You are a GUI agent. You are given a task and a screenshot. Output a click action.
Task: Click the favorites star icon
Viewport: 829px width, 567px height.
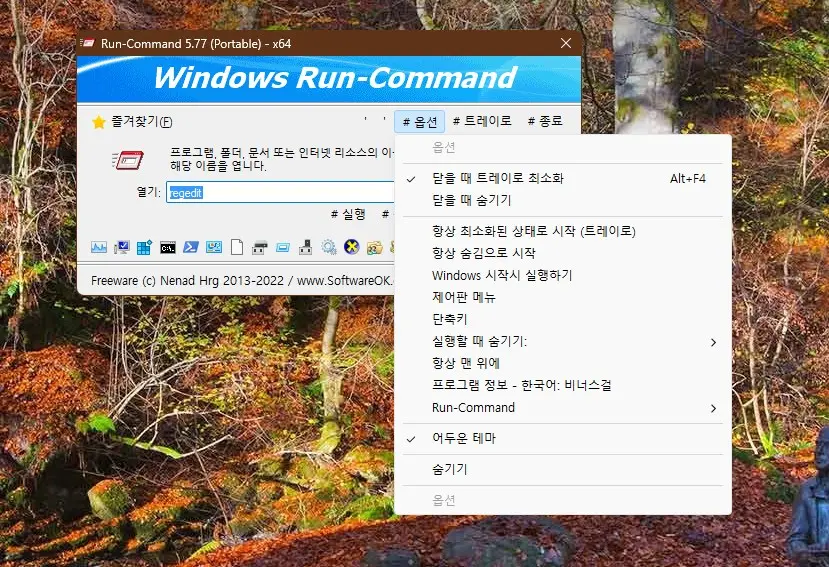click(99, 122)
